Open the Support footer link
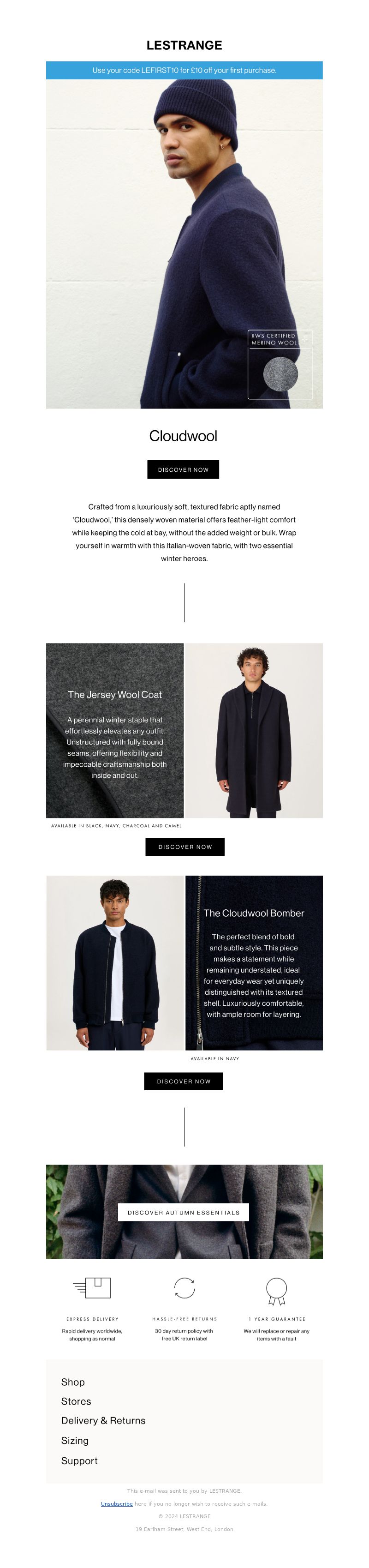The width and height of the screenshot is (369, 1568). pyautogui.click(x=79, y=1461)
